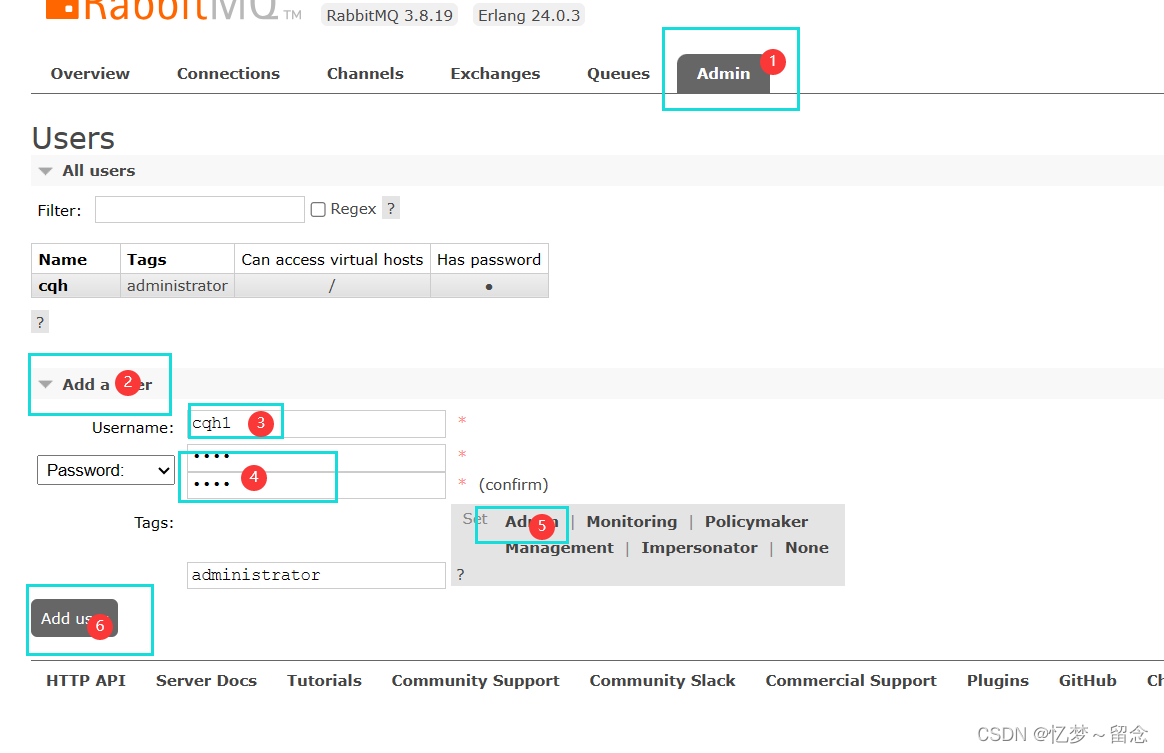Select the Monitoring tag link
Screen dimensions: 1164x753
(631, 521)
